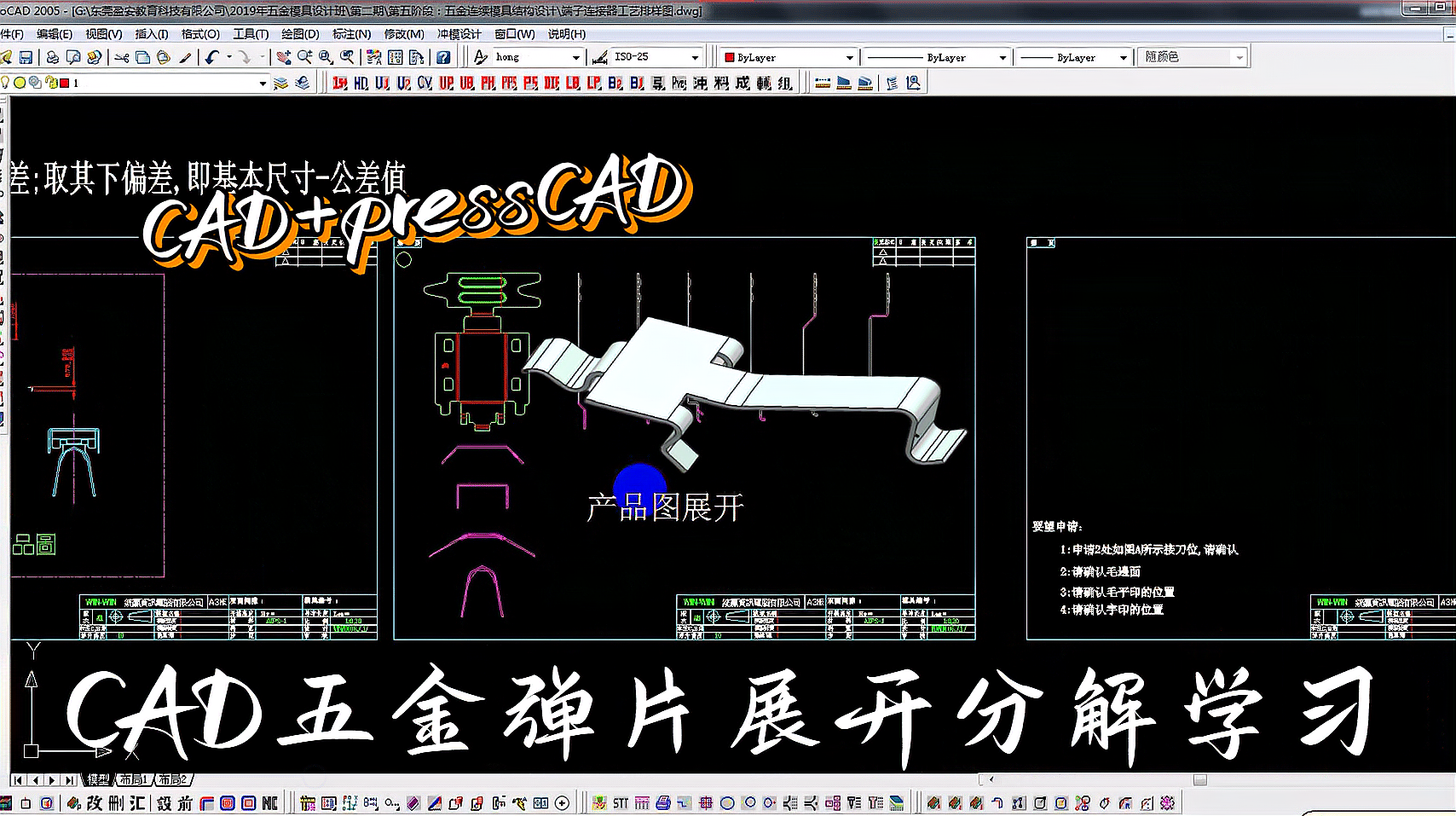Click the horizontal scrollbar thumb
Screen dimensions: 1456x816
(x=1199, y=779)
